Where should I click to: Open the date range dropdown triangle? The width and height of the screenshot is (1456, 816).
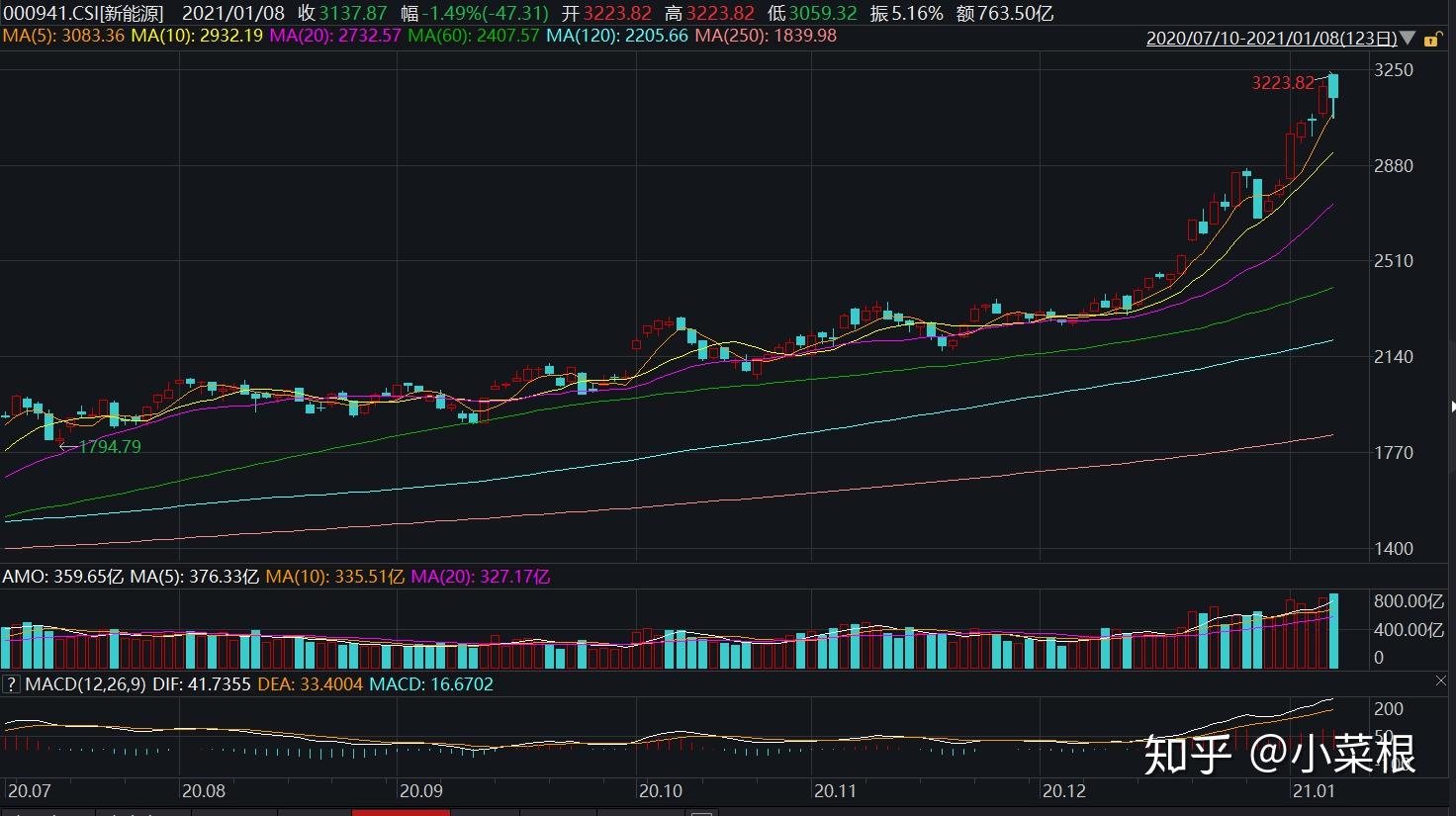tap(1409, 40)
